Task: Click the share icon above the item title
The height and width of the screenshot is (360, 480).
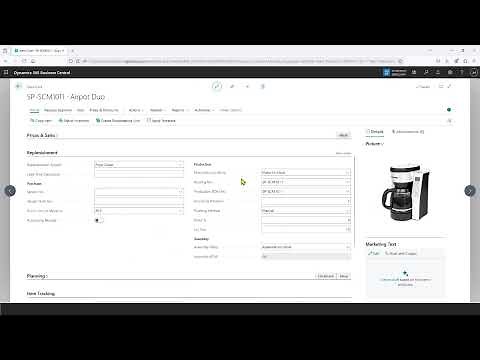Action: 232,86
